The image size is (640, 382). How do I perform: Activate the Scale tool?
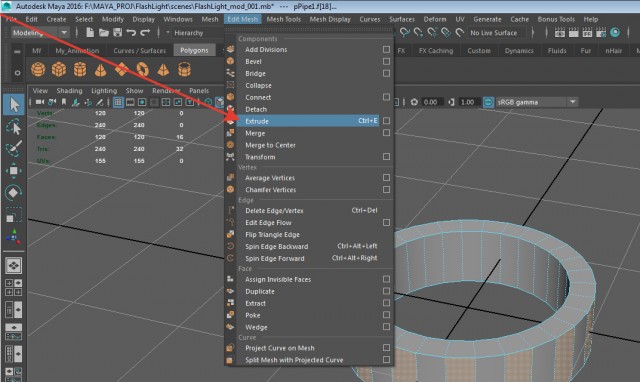coord(13,215)
